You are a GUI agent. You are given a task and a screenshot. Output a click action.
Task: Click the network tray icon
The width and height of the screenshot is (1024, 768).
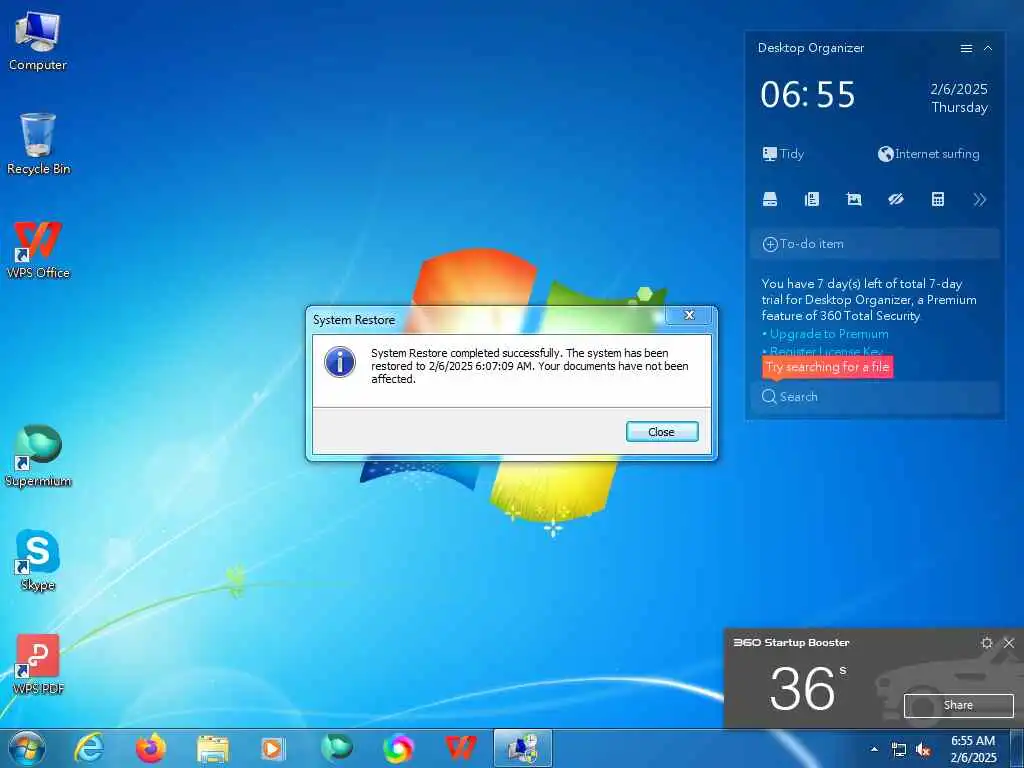click(x=899, y=750)
